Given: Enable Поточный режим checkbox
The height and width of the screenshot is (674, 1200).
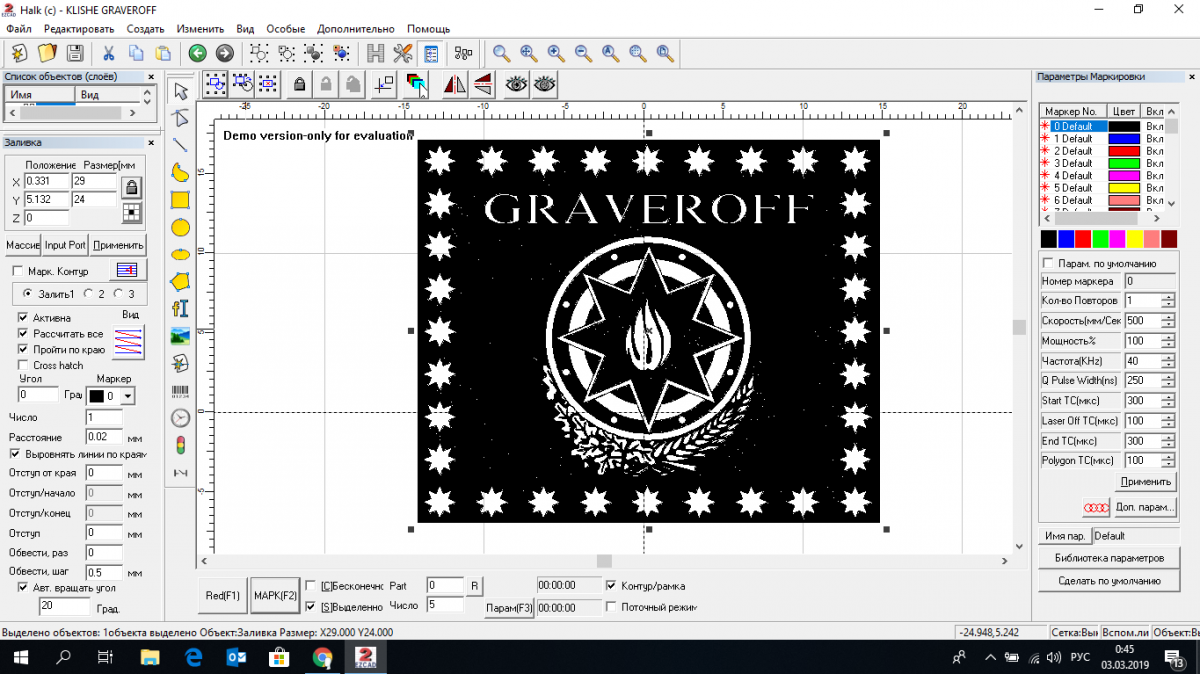Looking at the screenshot, I should click(612, 606).
